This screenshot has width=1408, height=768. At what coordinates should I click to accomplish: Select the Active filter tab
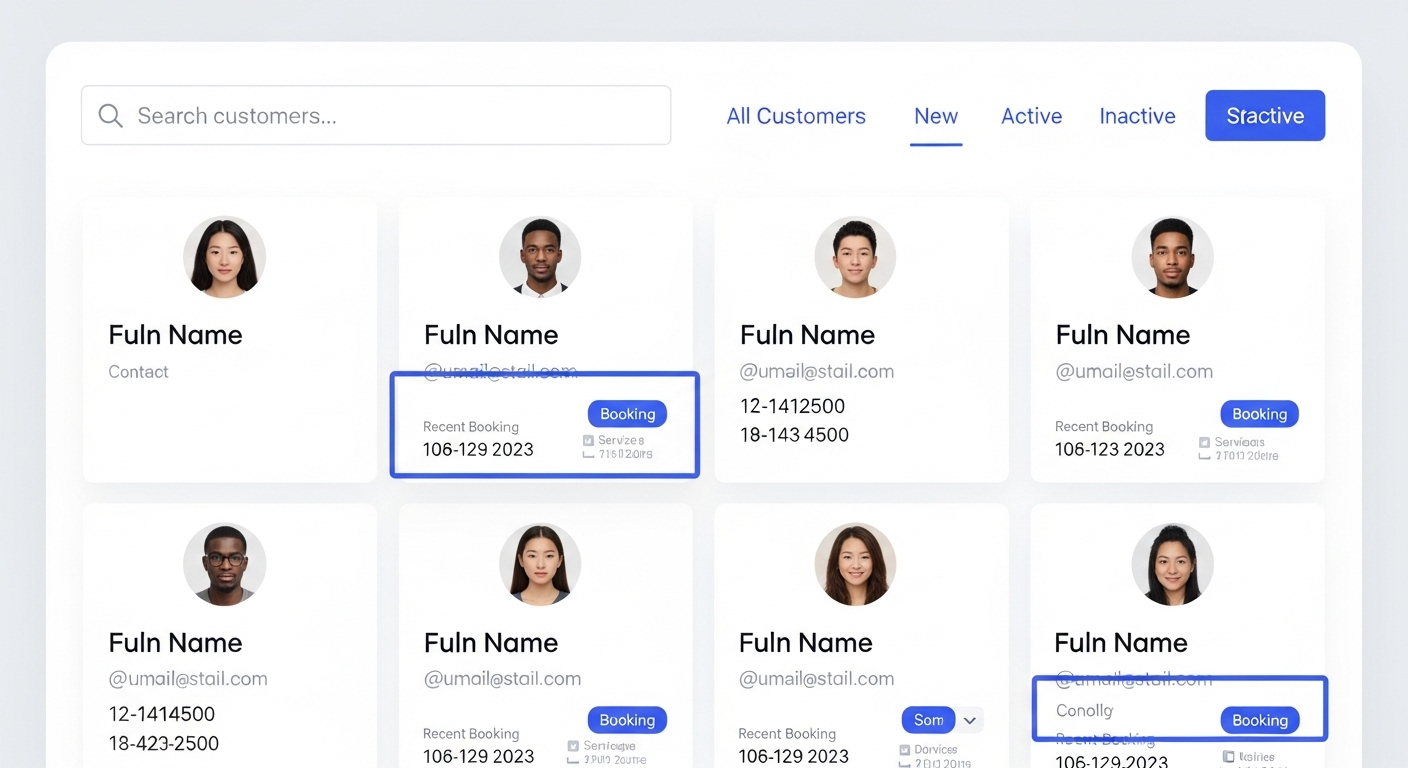tap(1031, 116)
